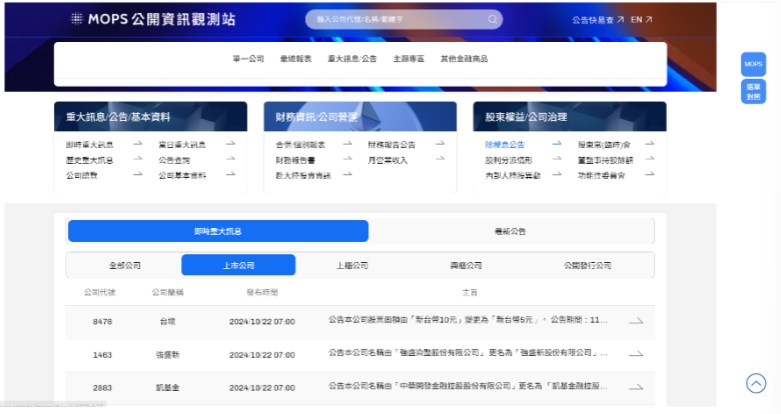Click the magnifier icon in the search bar
The width and height of the screenshot is (781, 414).
493,19
